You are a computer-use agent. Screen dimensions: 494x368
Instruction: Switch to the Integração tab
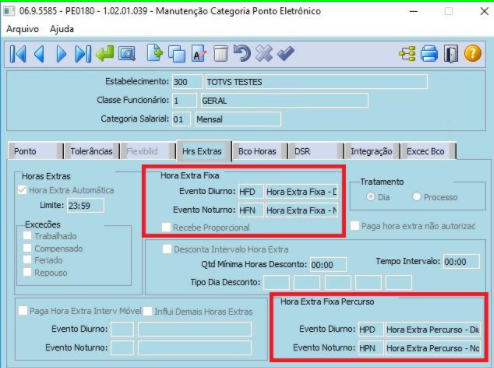click(371, 151)
